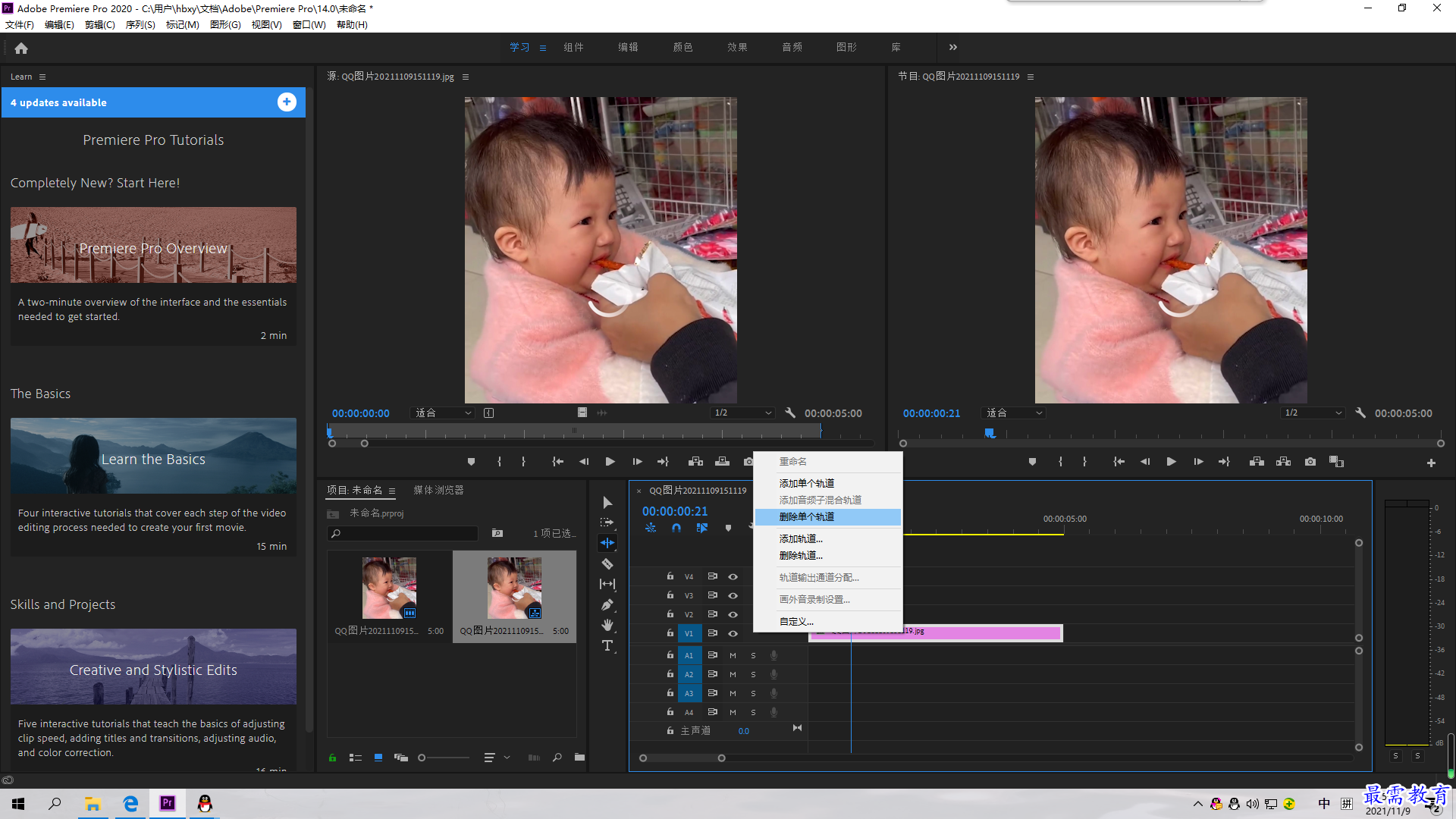Export frame camera icon in Program monitor

tap(1310, 461)
